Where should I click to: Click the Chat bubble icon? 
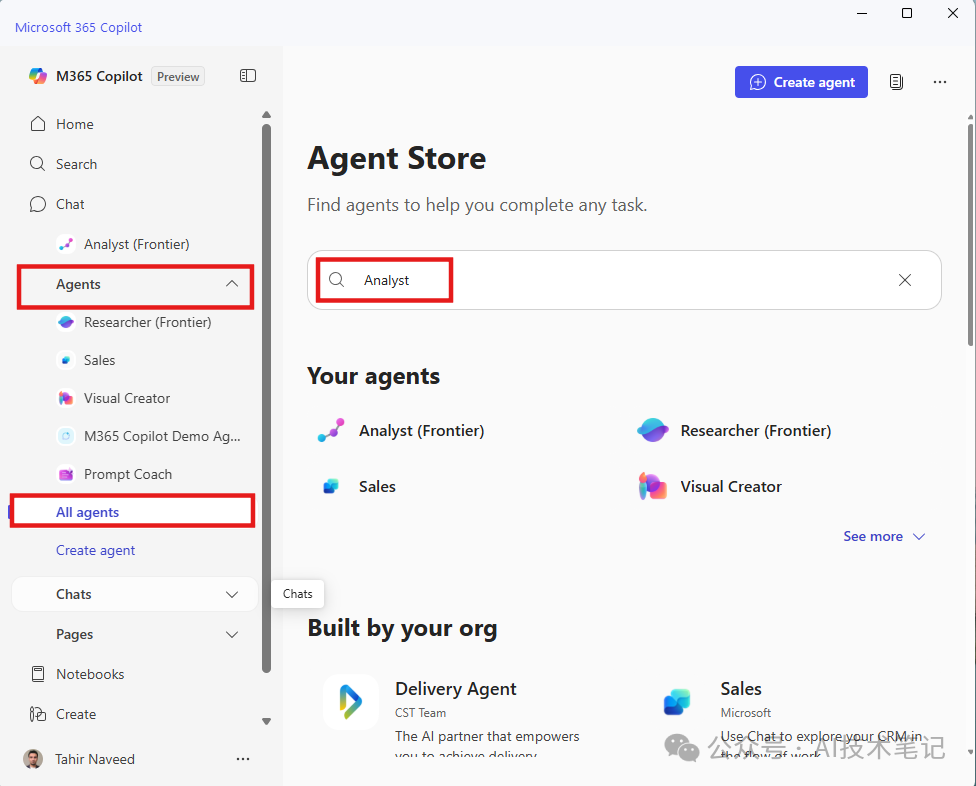coord(38,204)
